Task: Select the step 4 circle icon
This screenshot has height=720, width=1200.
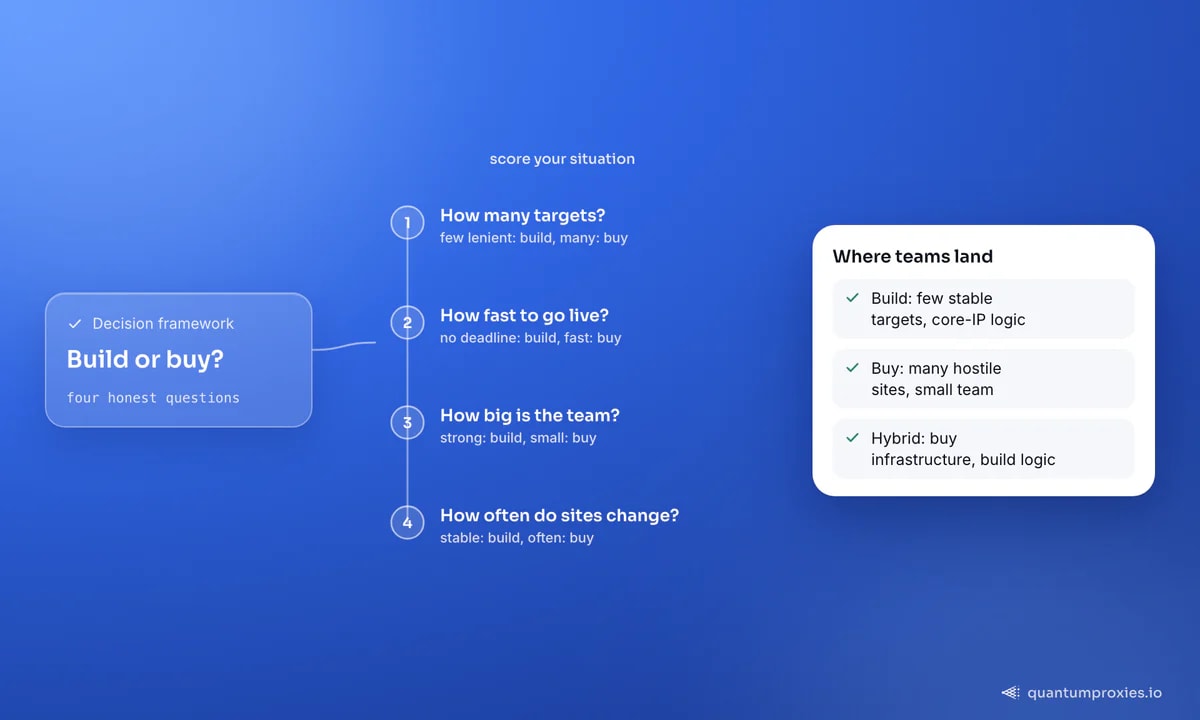Action: pos(407,522)
